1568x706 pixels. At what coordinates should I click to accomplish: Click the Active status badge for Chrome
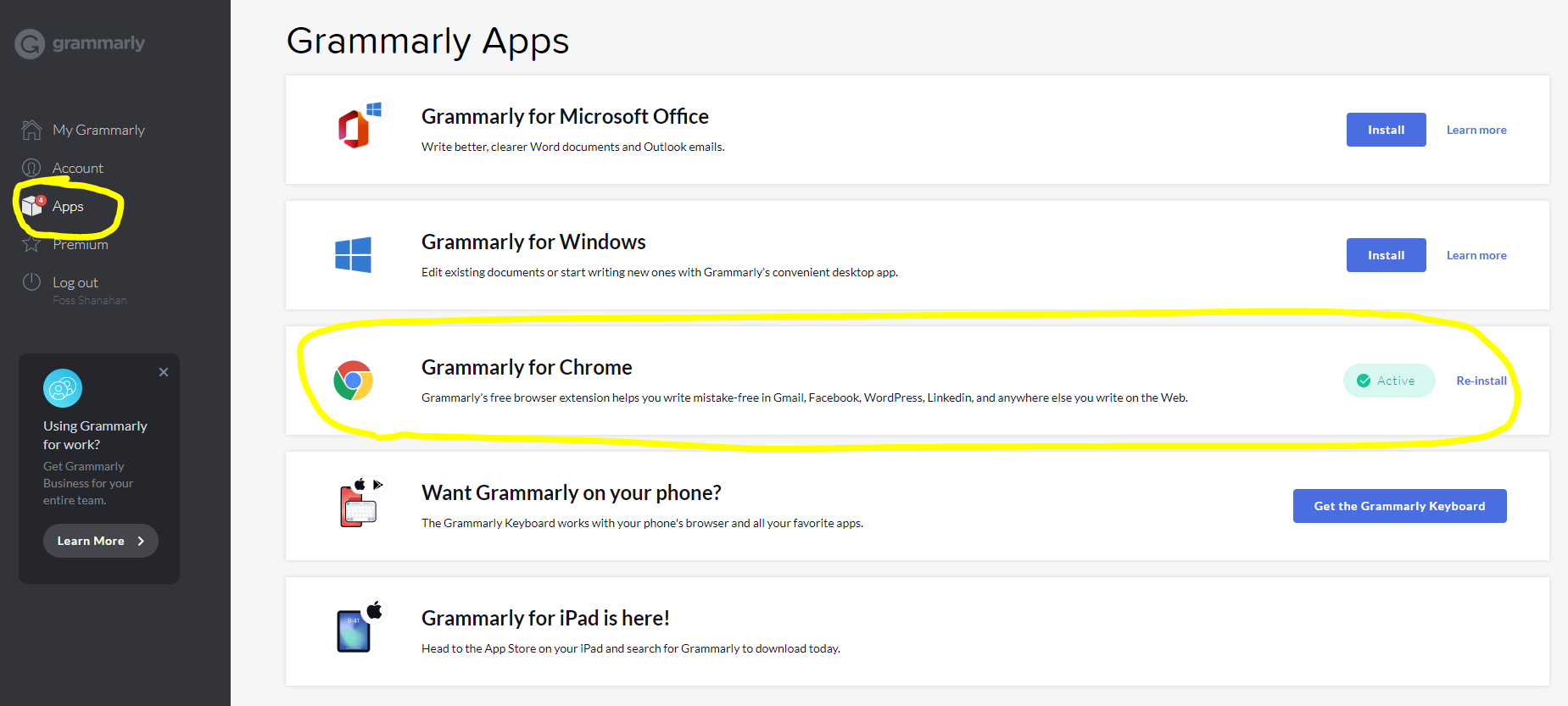coord(1388,381)
